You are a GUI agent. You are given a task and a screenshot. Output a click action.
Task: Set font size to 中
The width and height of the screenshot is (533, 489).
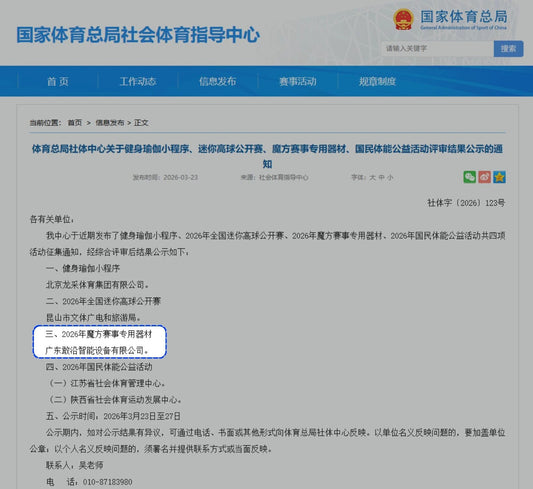coord(381,177)
